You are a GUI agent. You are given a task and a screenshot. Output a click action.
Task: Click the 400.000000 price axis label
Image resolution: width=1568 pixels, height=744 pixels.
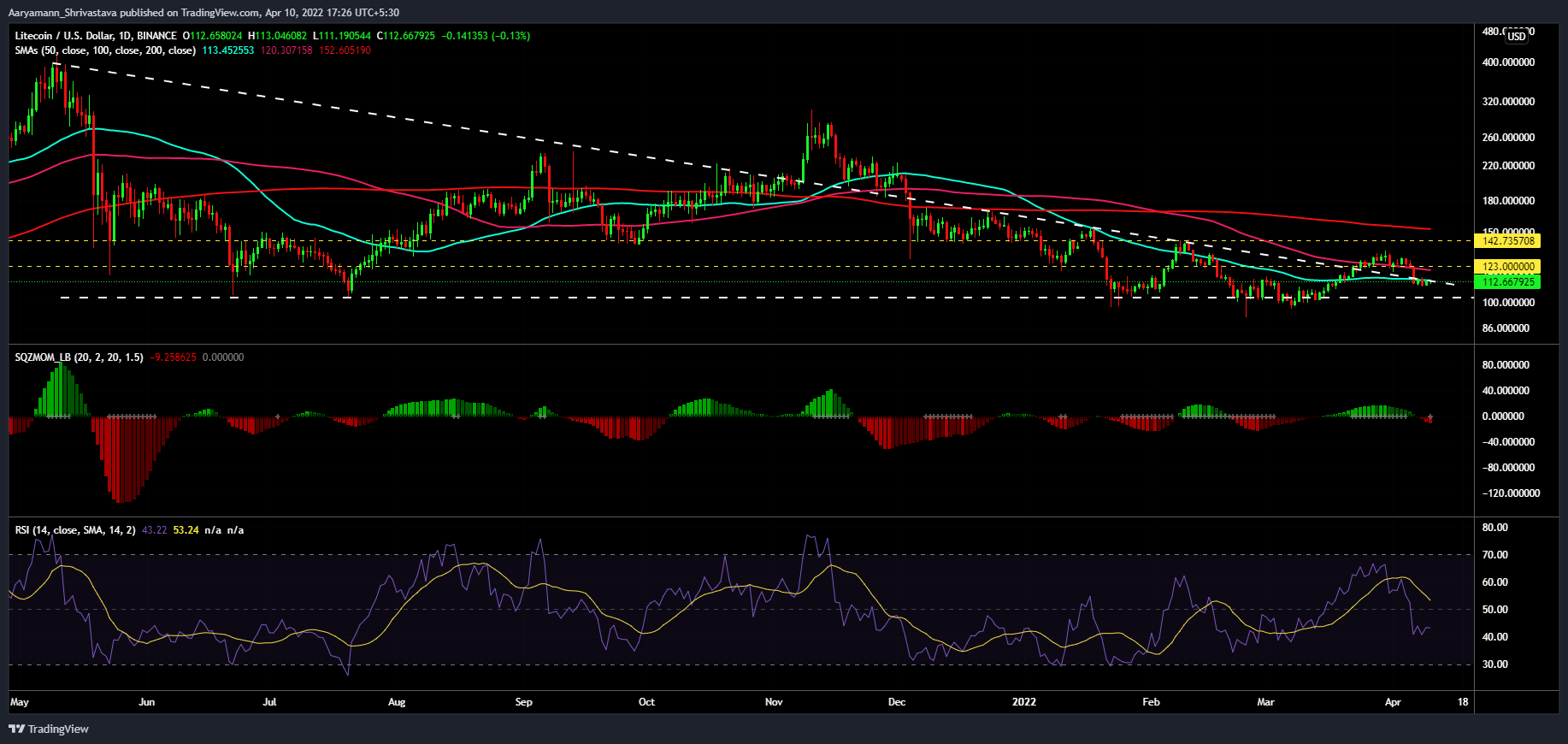click(x=1508, y=62)
